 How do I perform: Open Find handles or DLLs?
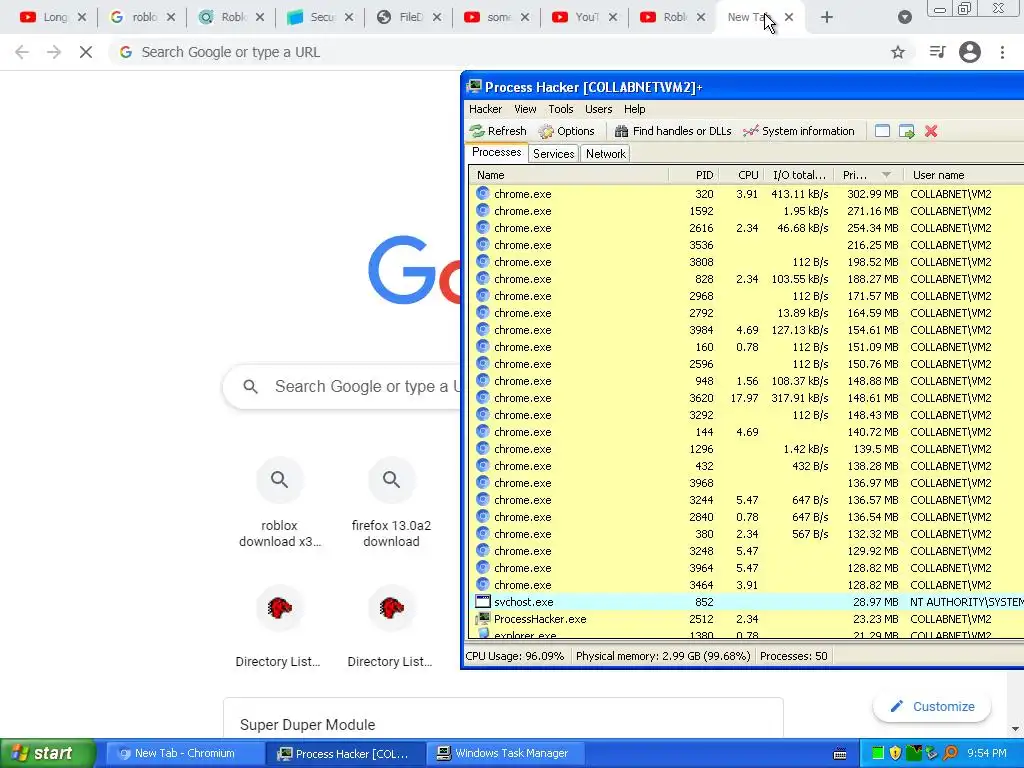click(673, 131)
